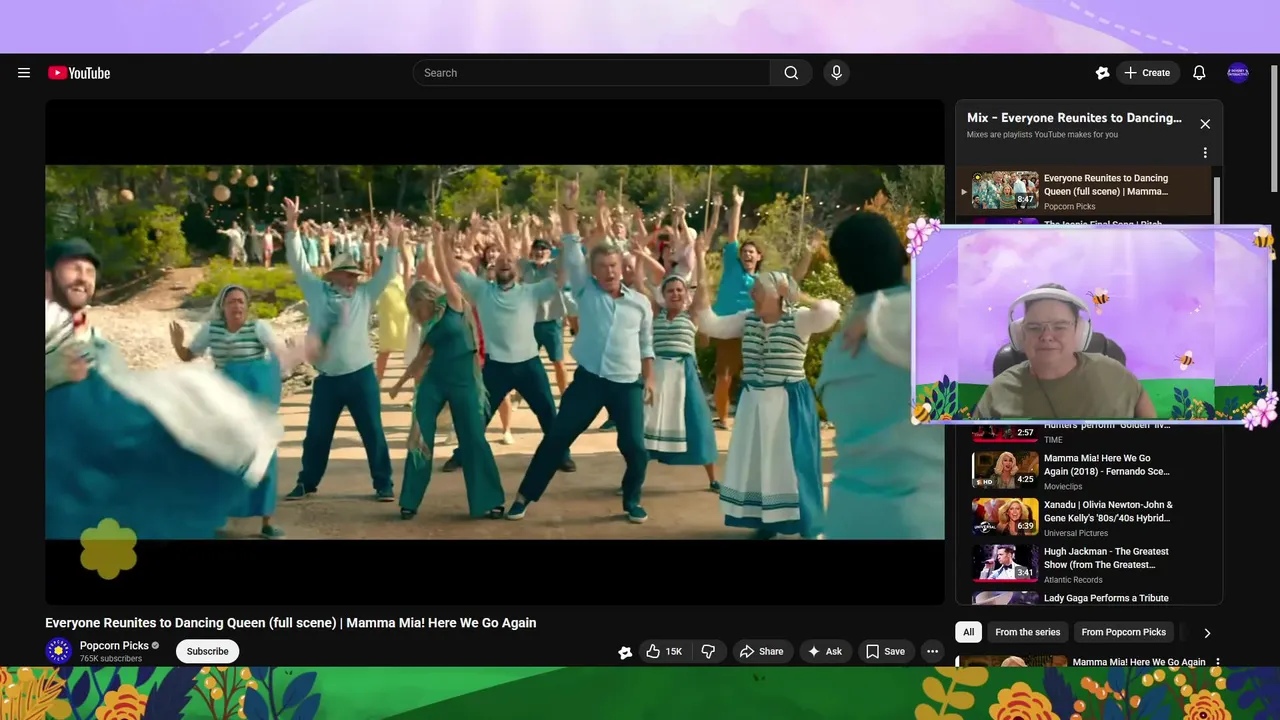Open 'Hugh Jackman - The Greatest Show' title
Viewport: 1280px width, 720px height.
click(x=1106, y=558)
